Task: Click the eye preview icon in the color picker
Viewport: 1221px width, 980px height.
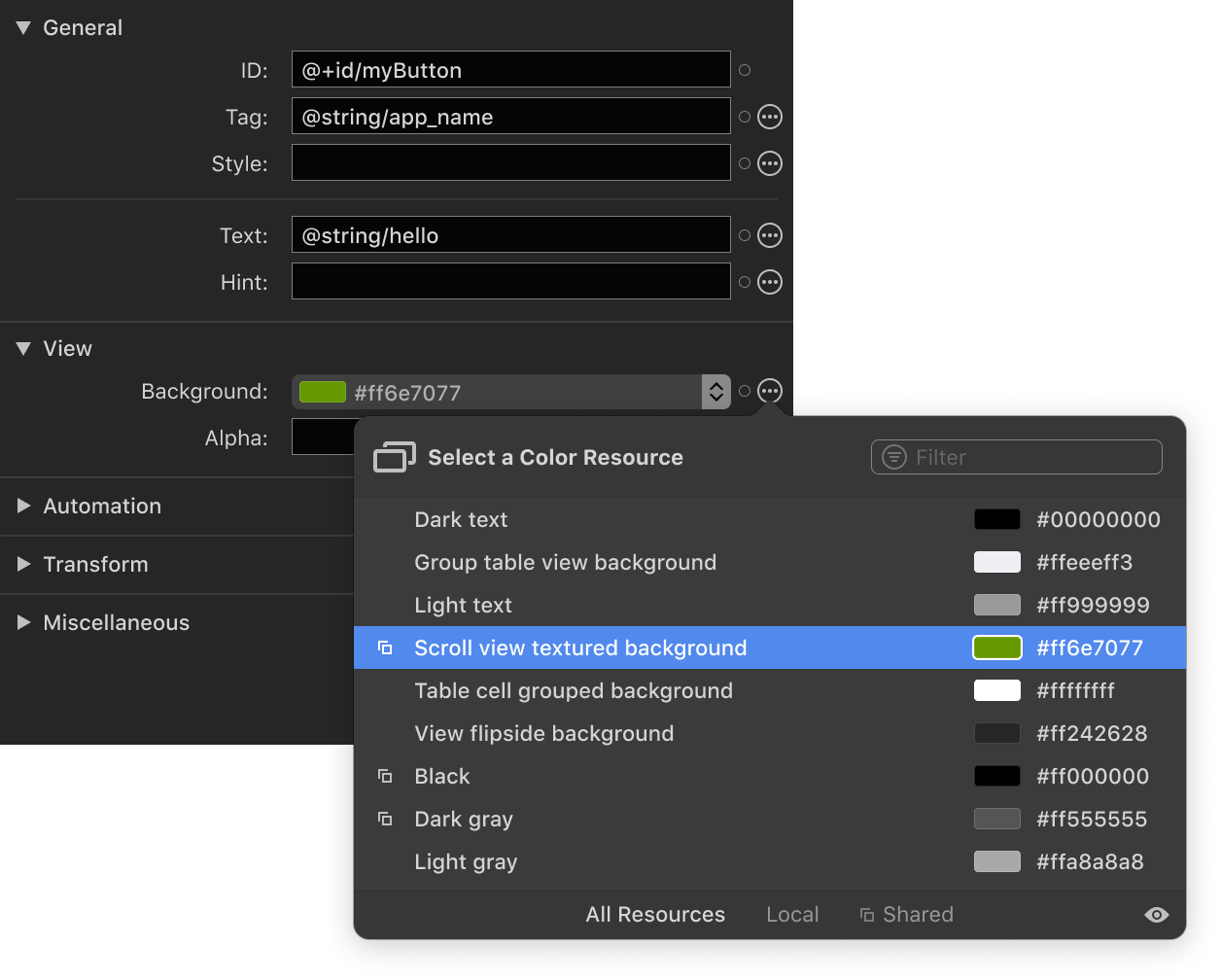Action: point(1156,914)
